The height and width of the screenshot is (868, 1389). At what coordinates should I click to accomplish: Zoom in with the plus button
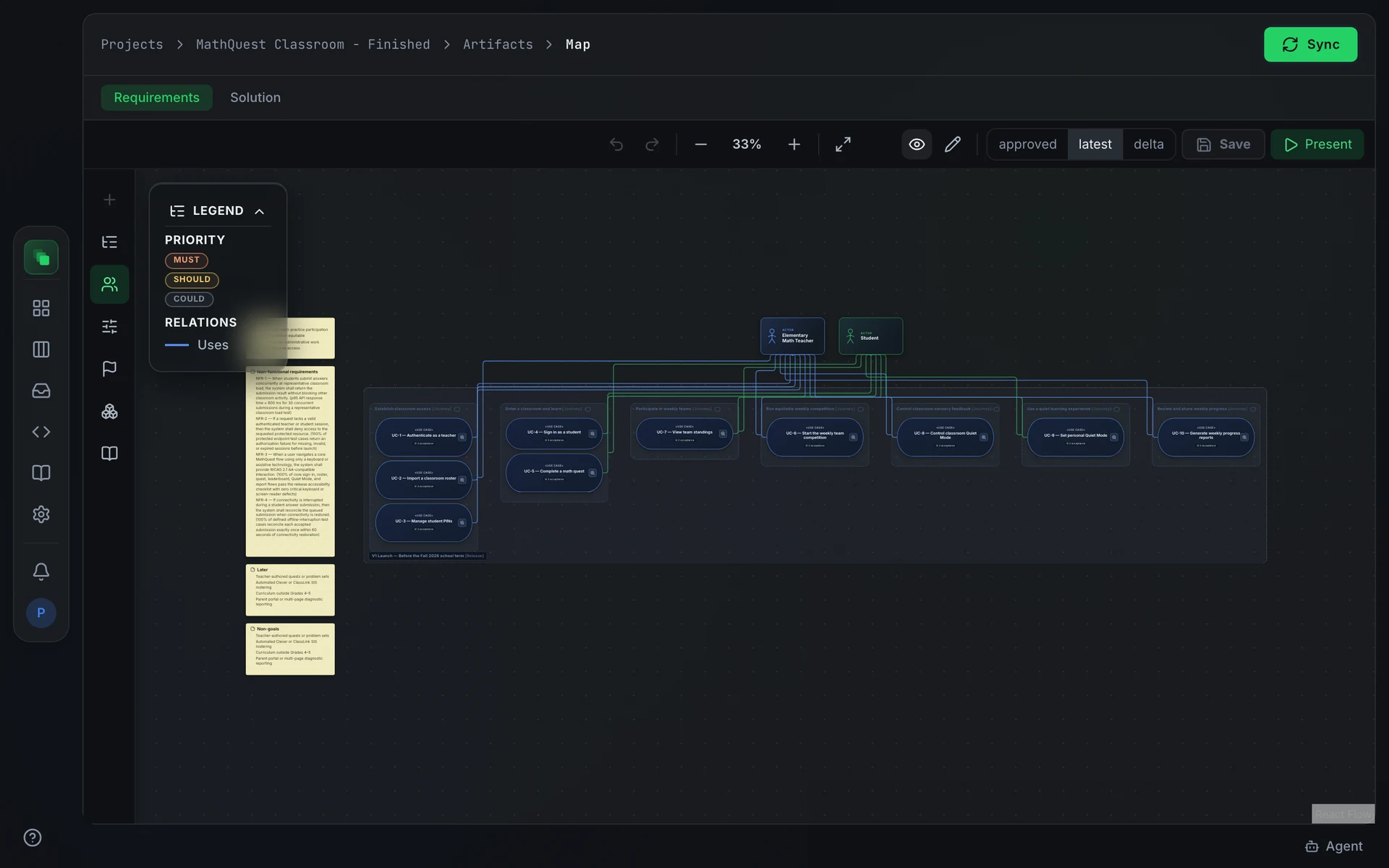794,145
